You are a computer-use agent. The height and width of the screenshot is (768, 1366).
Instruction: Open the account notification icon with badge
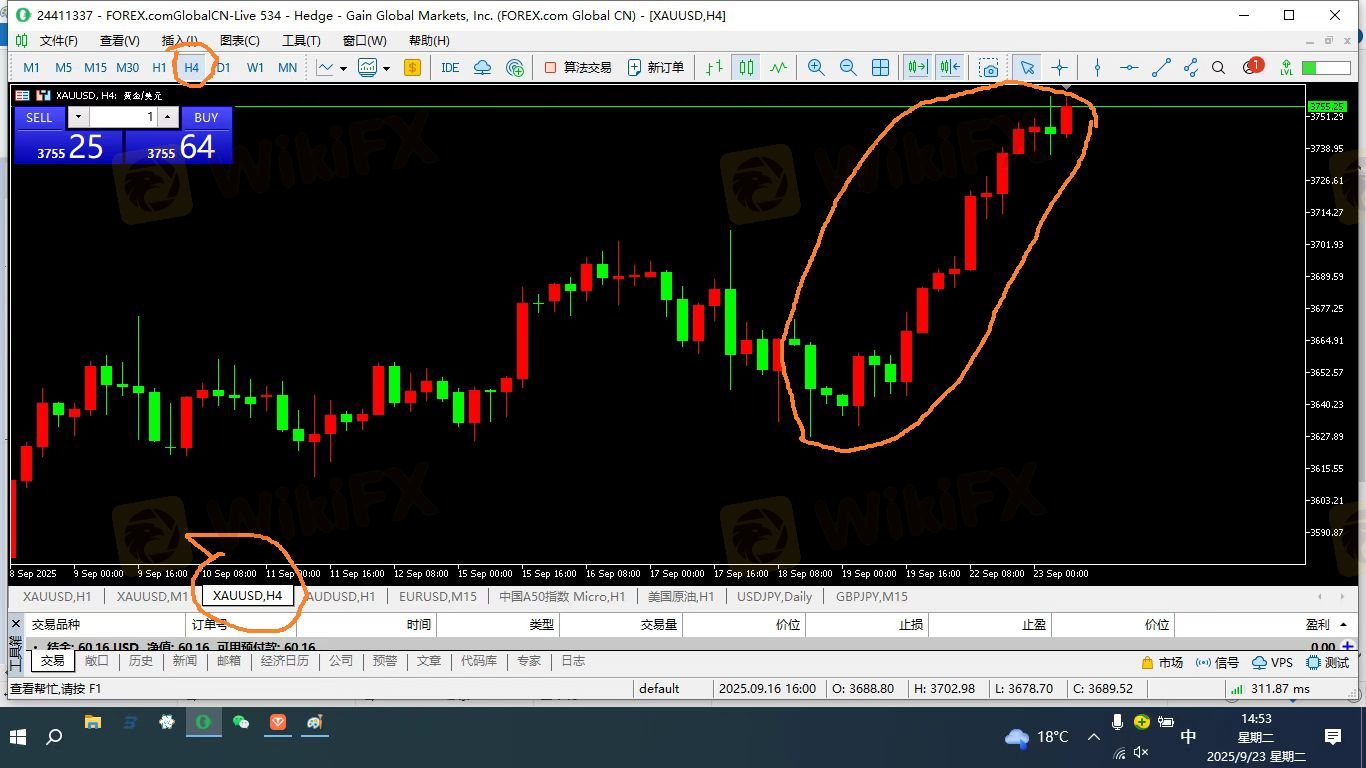click(x=1252, y=67)
